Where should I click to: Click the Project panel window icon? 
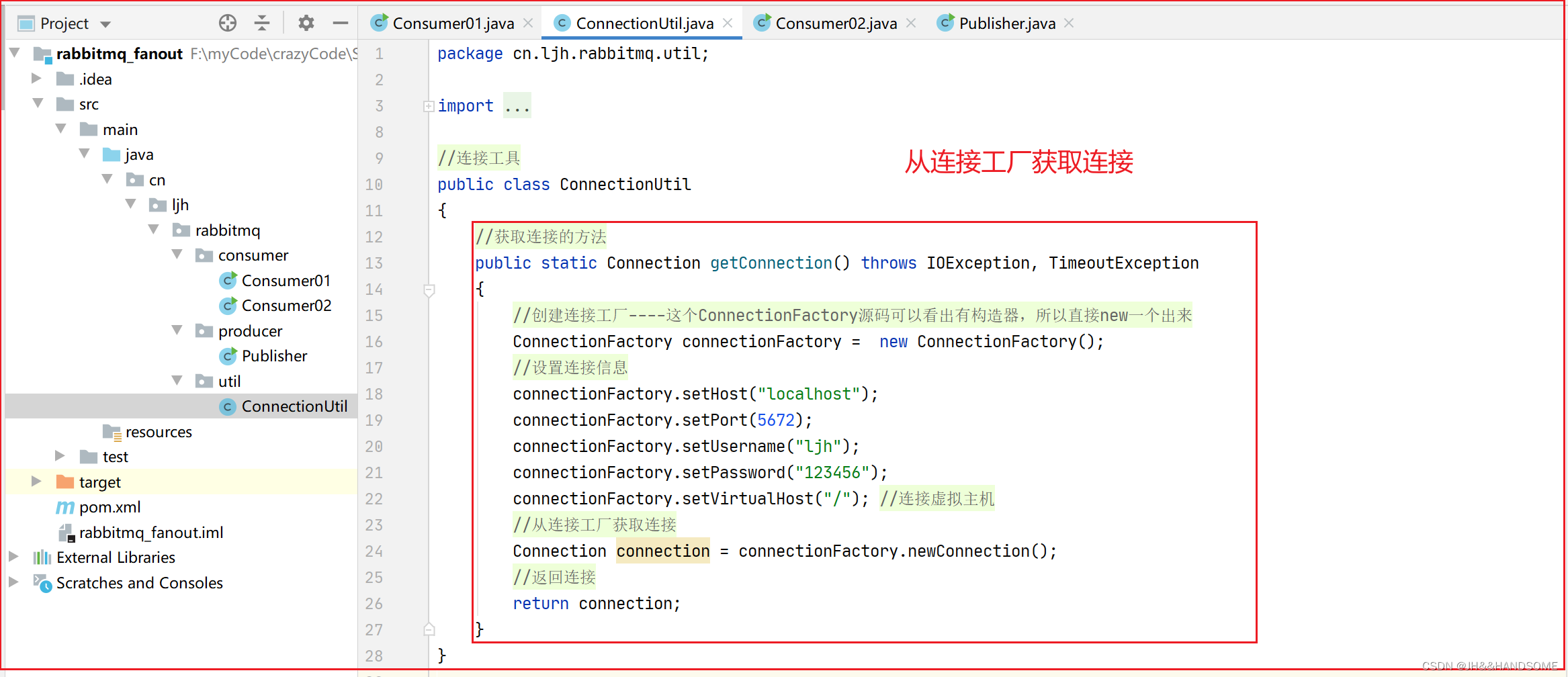(x=26, y=24)
